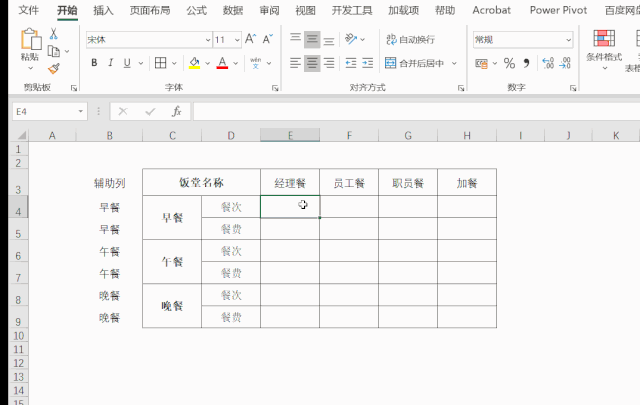Screen dimensions: 640x405
Task: Apply red font color
Action: pyautogui.click(x=222, y=63)
